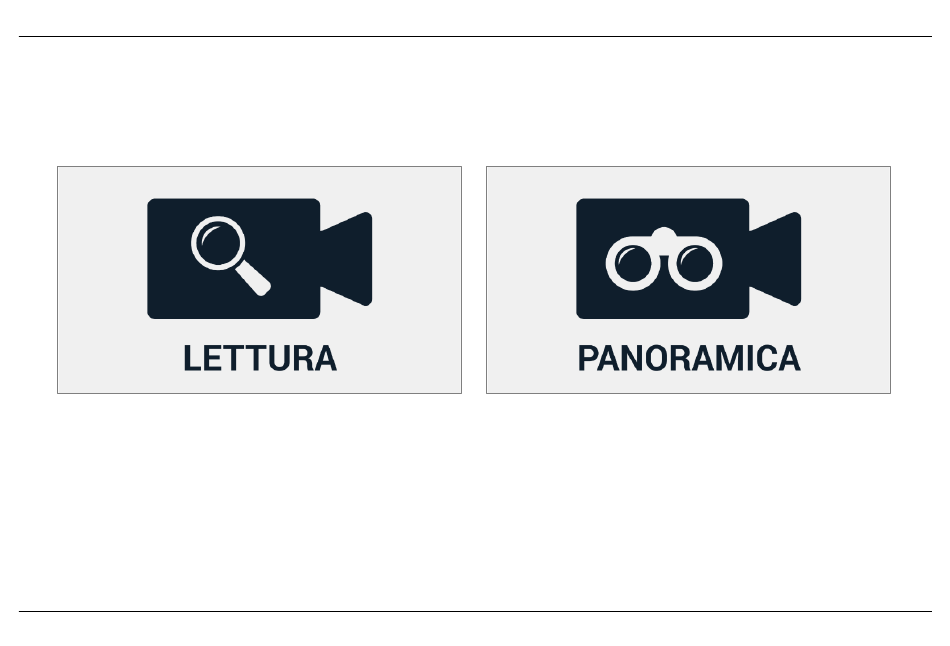Select the Lettura video camera icon
The width and height of the screenshot is (950, 646).
click(x=259, y=259)
